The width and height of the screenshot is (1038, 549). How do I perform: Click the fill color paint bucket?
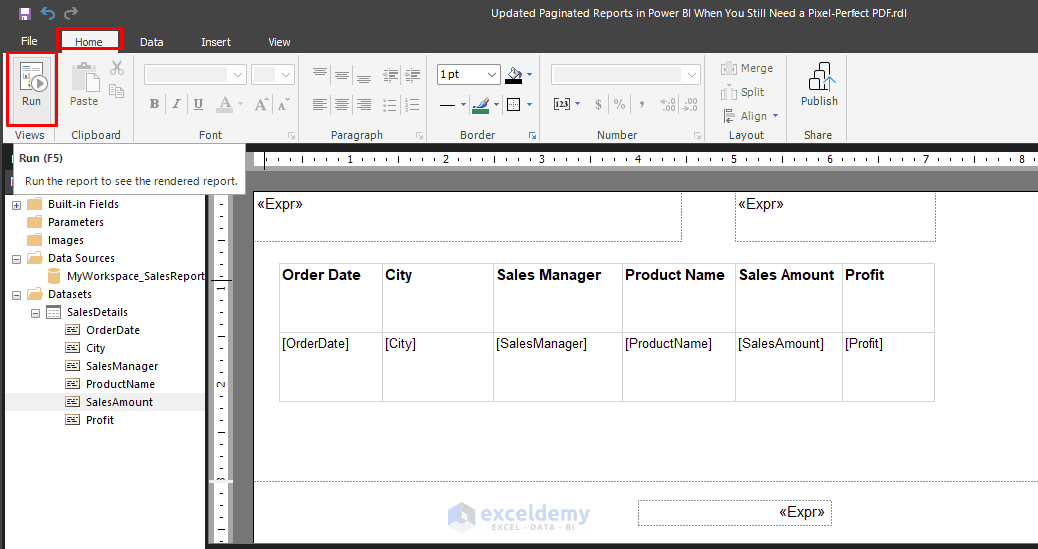(514, 74)
